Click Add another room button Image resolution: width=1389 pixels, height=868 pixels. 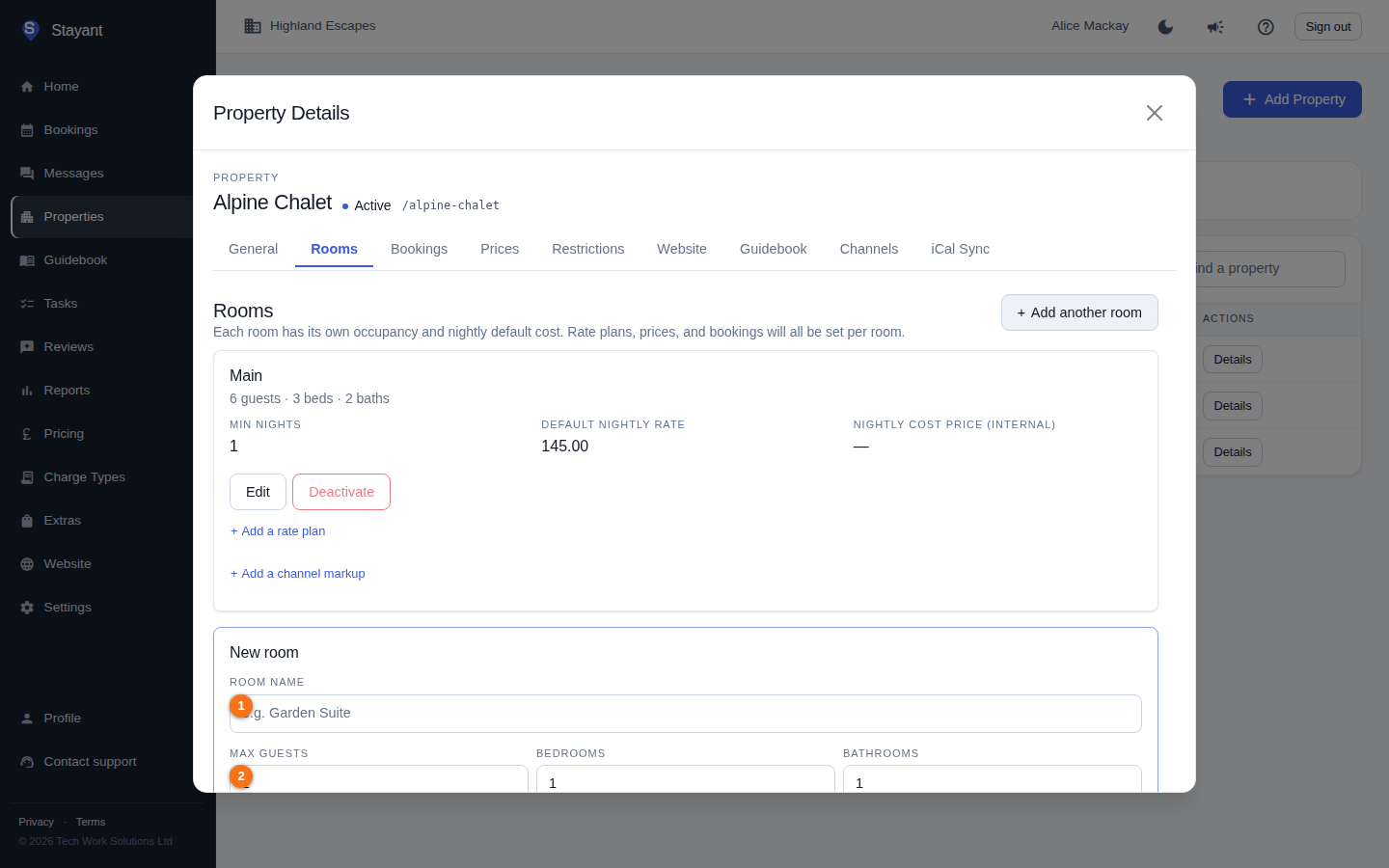[1079, 312]
